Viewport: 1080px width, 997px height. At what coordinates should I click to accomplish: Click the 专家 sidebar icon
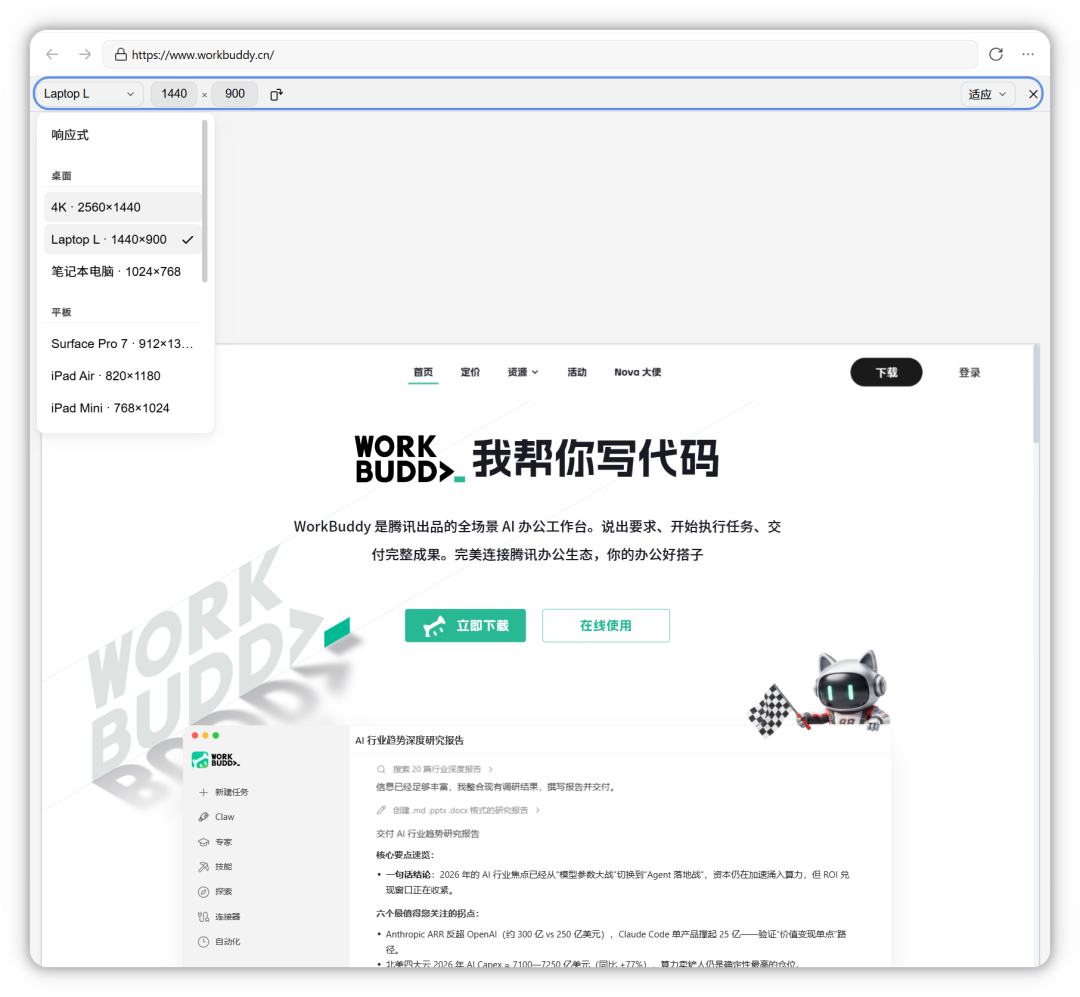point(203,842)
